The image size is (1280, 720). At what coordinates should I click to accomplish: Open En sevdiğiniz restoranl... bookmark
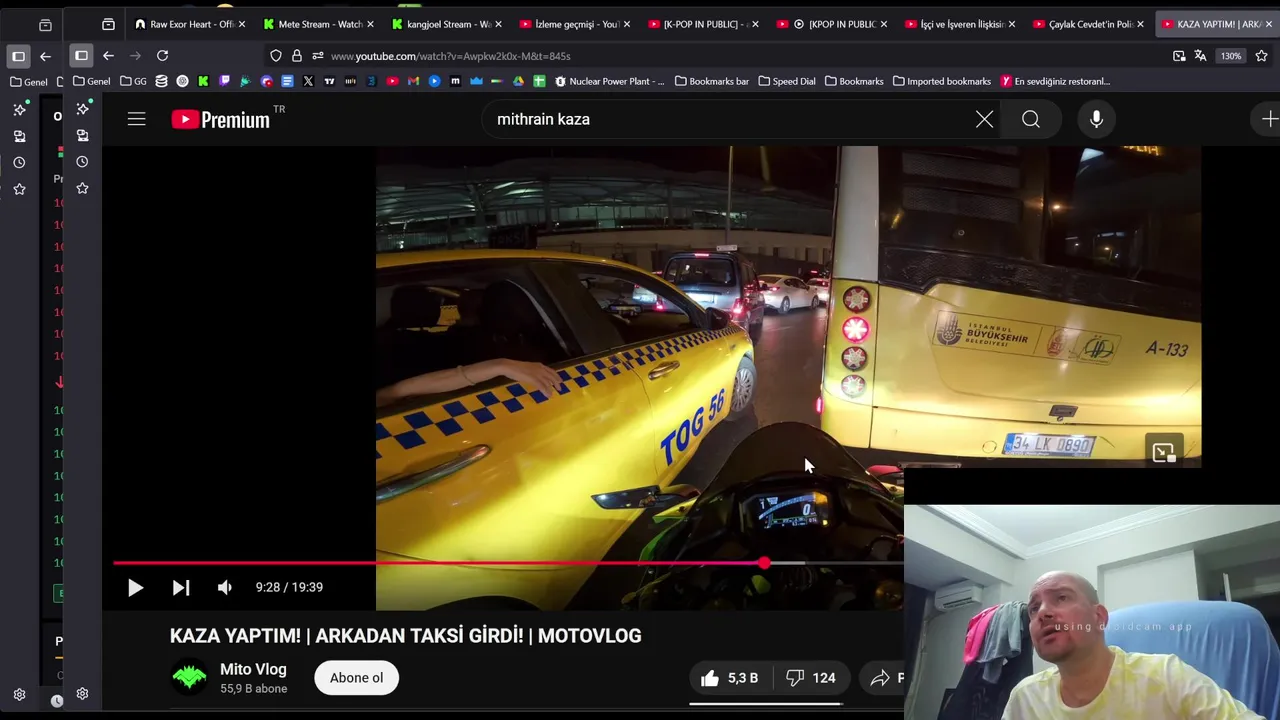(x=1055, y=81)
